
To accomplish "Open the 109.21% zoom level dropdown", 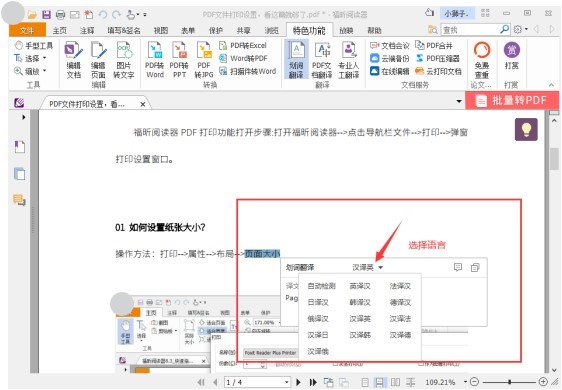I will pyautogui.click(x=465, y=382).
